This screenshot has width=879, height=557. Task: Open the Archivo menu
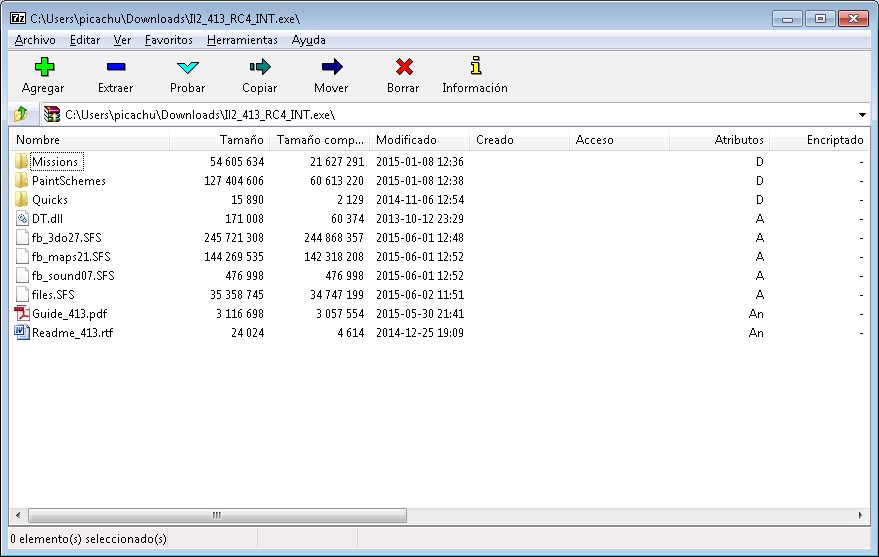click(35, 40)
